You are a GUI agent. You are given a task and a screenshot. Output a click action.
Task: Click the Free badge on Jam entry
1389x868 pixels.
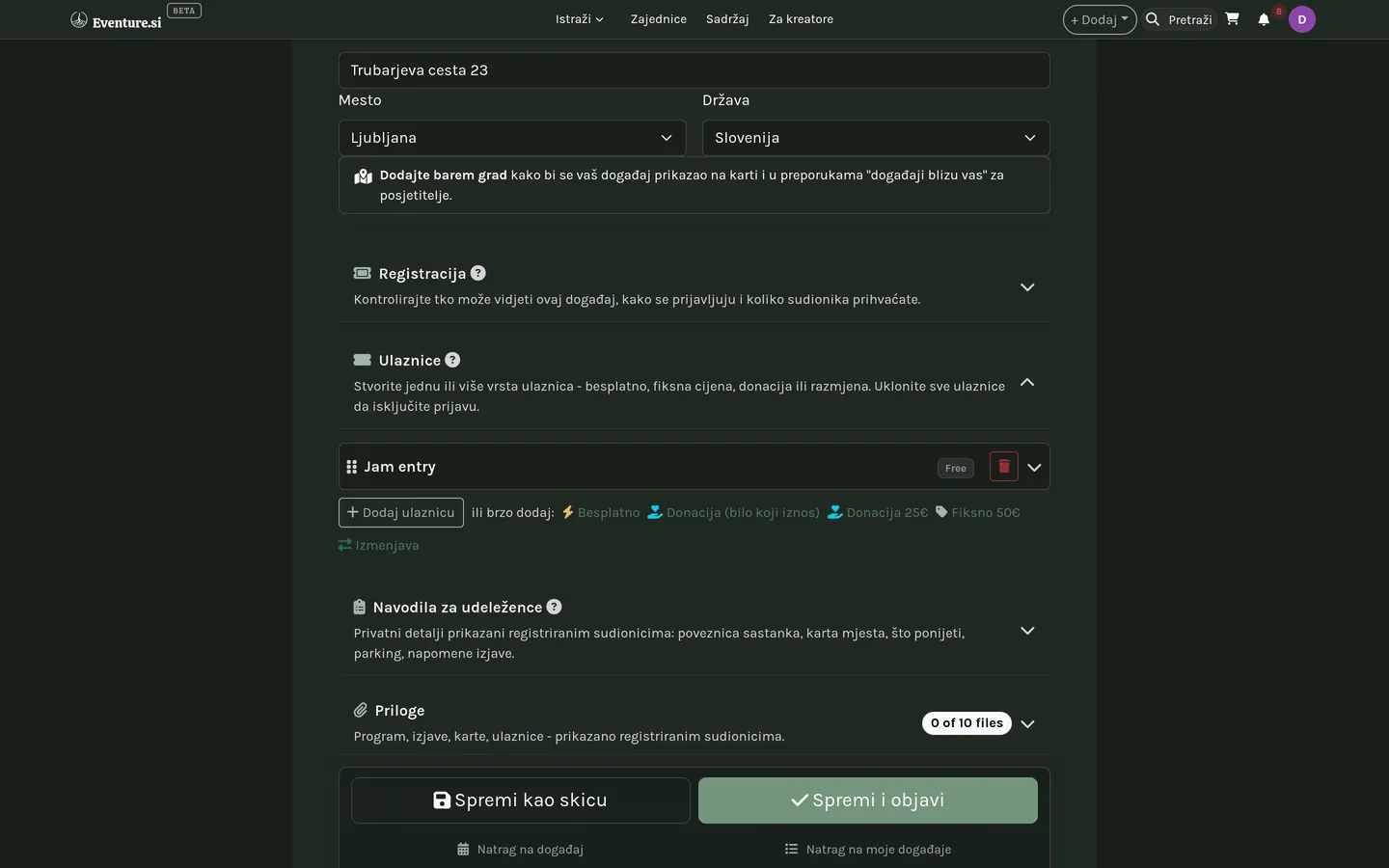[956, 468]
